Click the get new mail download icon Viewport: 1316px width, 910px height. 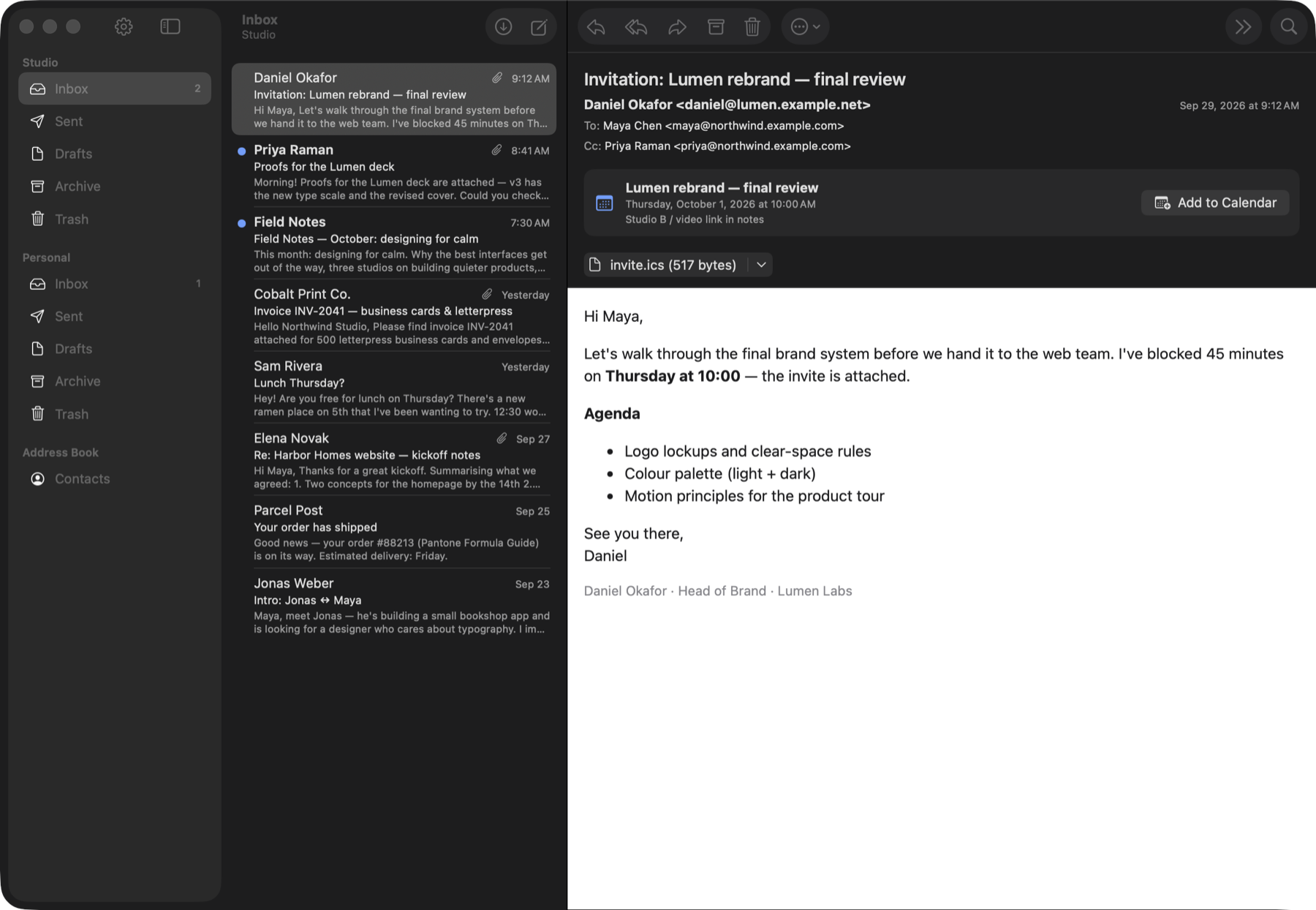click(503, 27)
